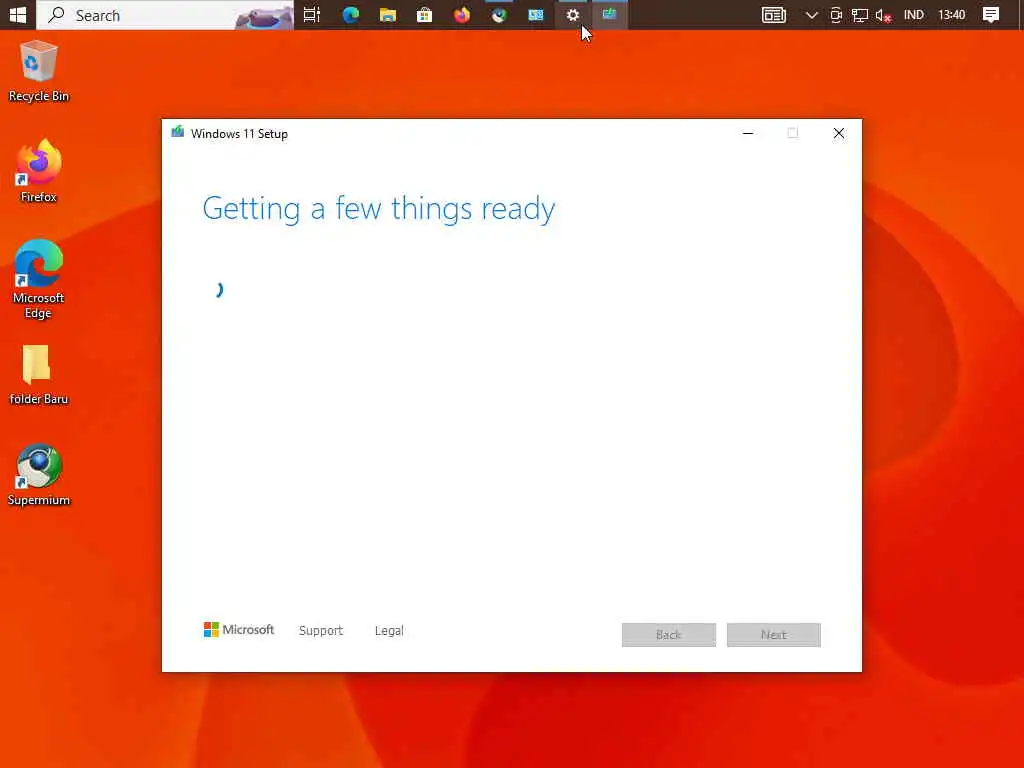
Task: Open File Explorer from the taskbar
Action: 388,14
